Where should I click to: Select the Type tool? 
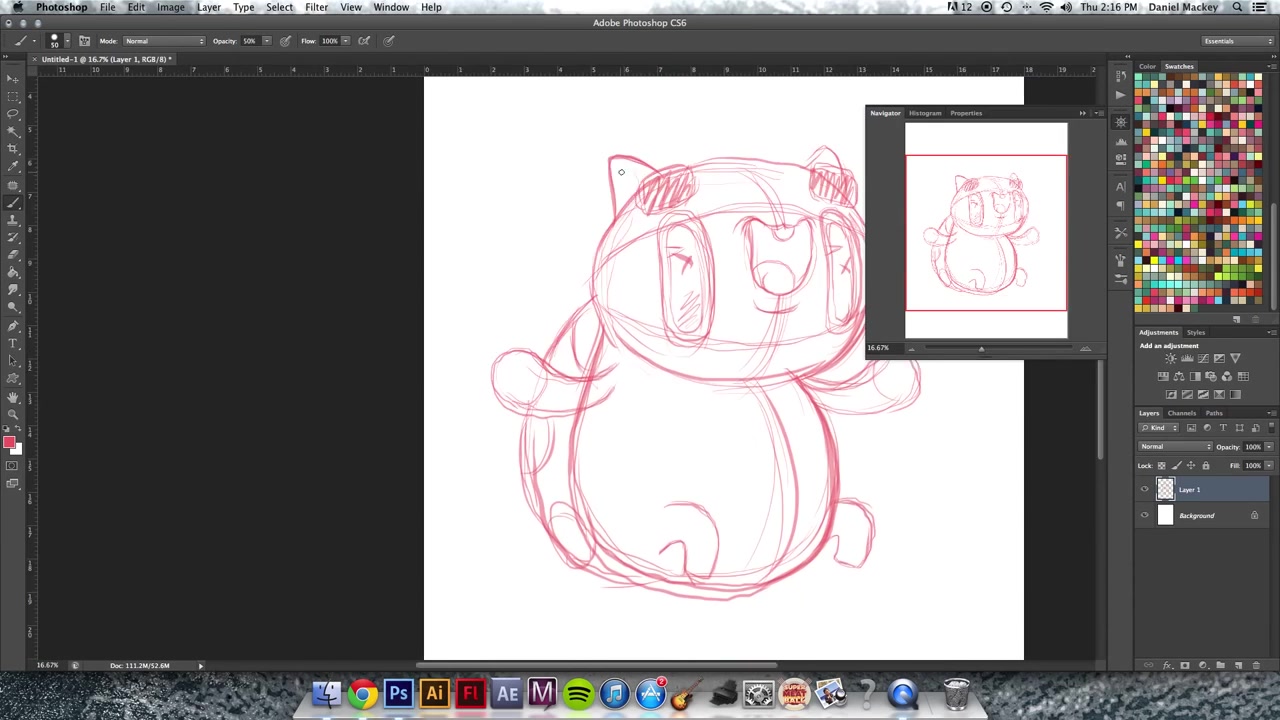coord(13,345)
